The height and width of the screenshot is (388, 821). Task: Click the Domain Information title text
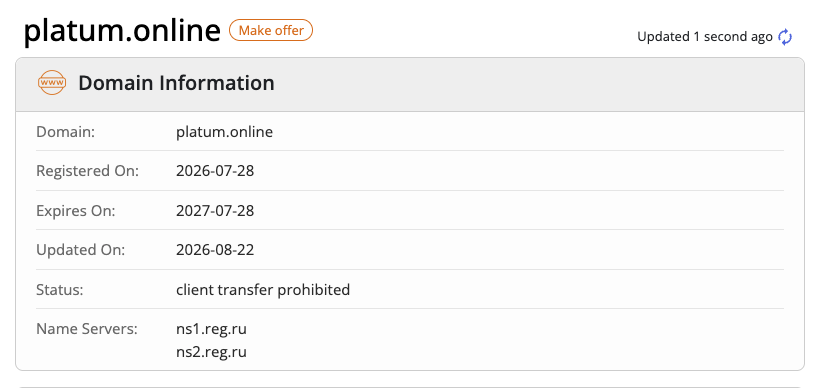(176, 83)
